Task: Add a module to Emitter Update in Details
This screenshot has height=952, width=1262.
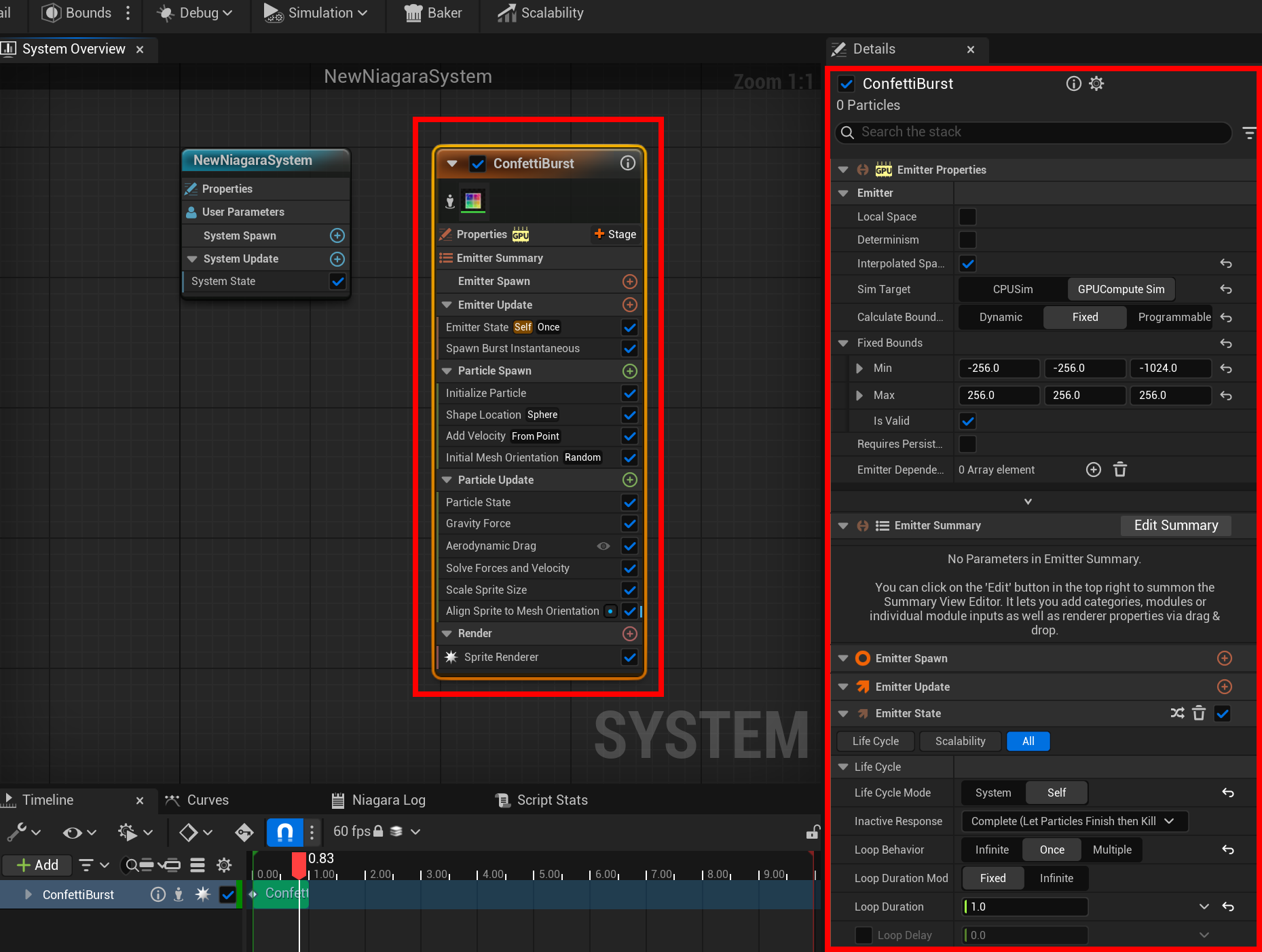Action: pyautogui.click(x=1225, y=687)
